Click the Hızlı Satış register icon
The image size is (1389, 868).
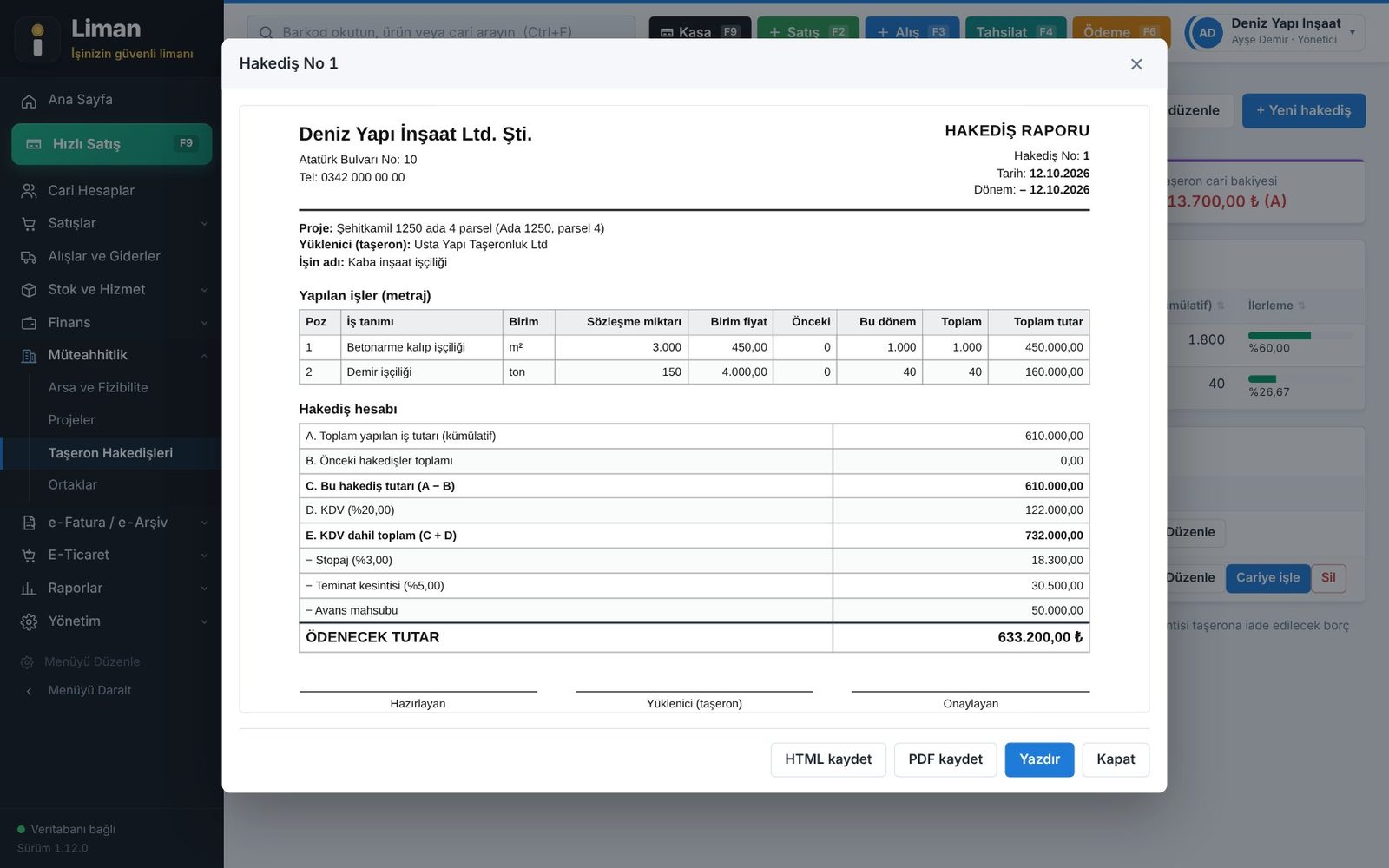34,144
